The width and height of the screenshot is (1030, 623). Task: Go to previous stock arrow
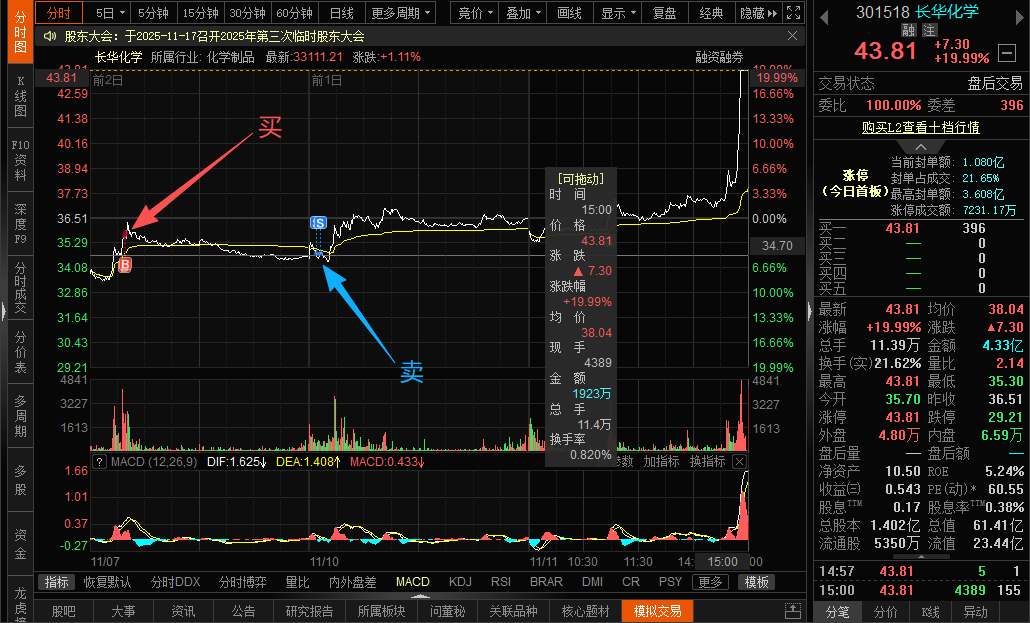point(824,18)
